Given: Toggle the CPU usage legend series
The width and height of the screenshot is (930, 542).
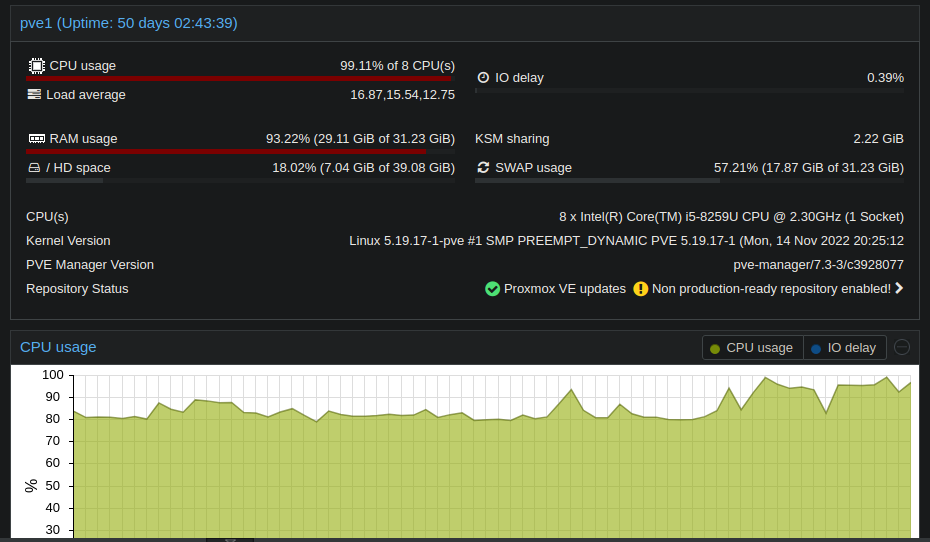Looking at the screenshot, I should coord(753,347).
